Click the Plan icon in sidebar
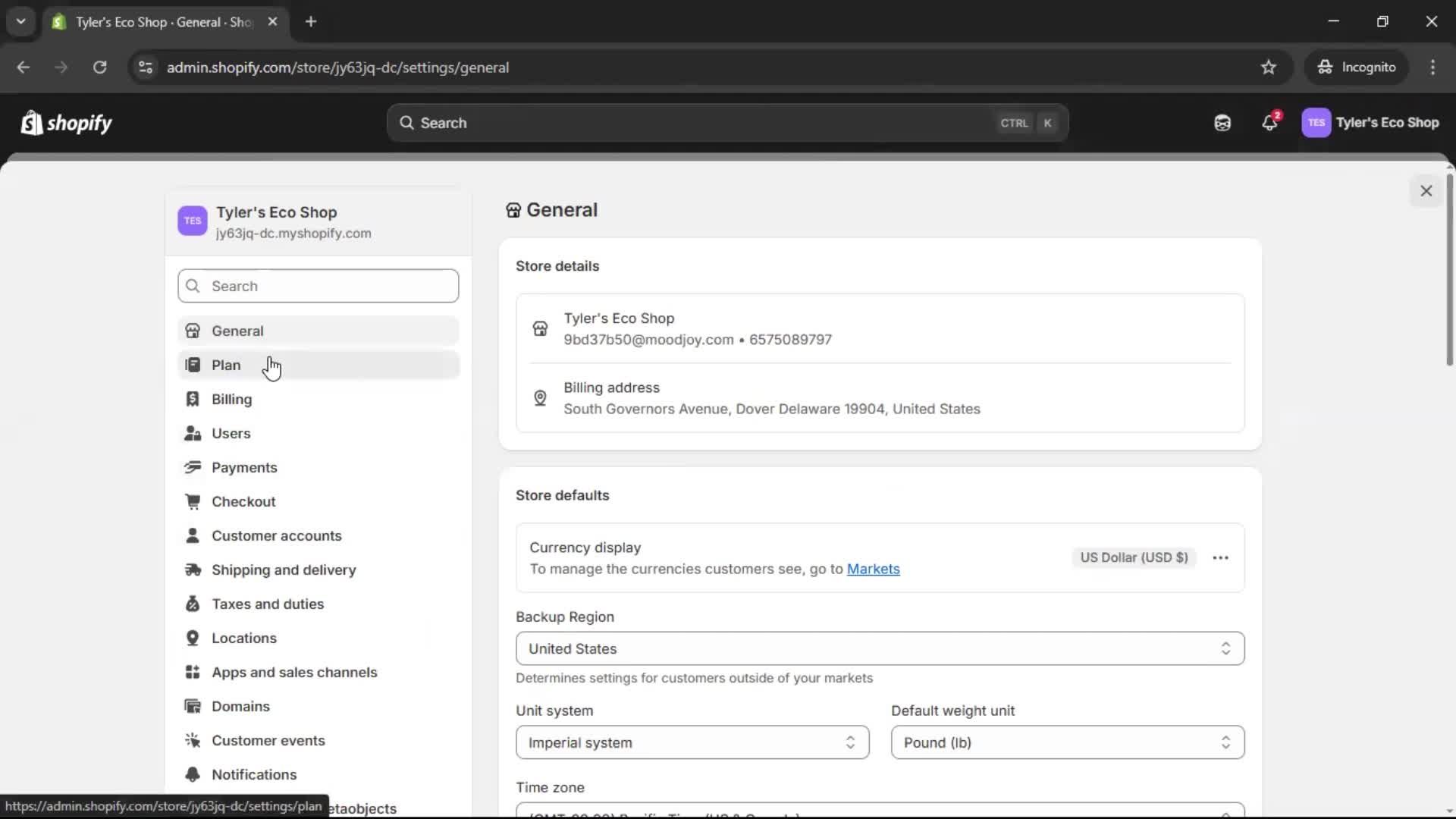Image resolution: width=1456 pixels, height=819 pixels. coord(193,365)
